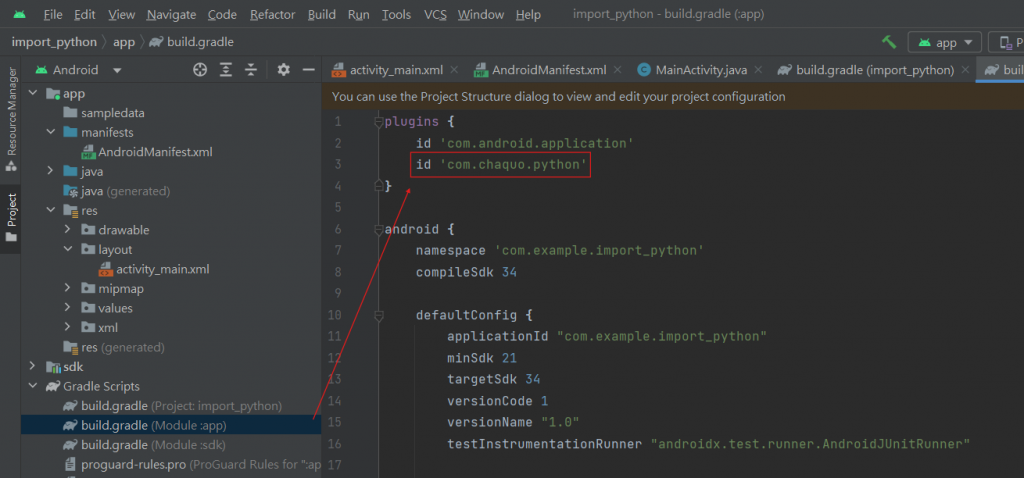This screenshot has width=1024, height=478.
Task: Open the File menu
Action: pos(53,14)
